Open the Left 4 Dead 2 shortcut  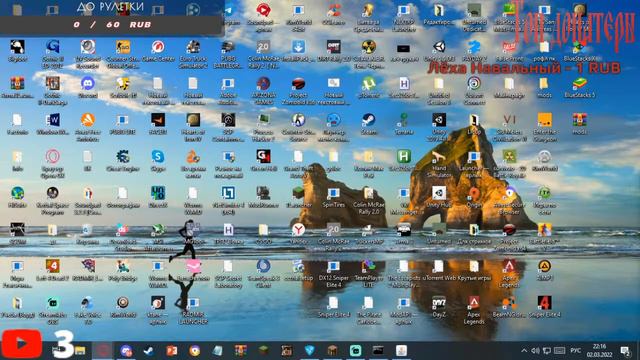[52, 267]
